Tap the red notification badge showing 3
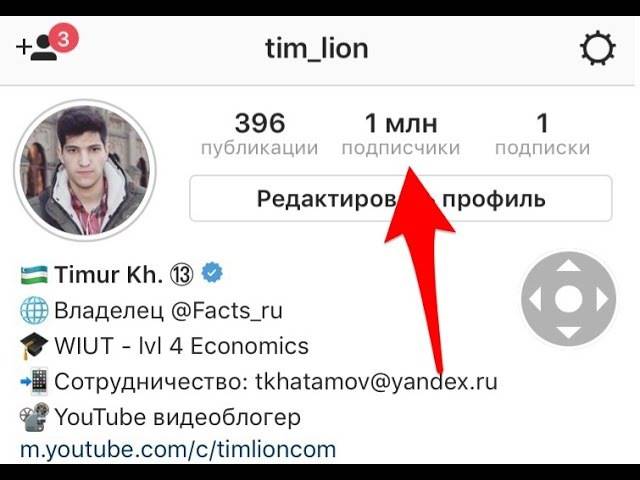This screenshot has width=640, height=480. pyautogui.click(x=63, y=39)
